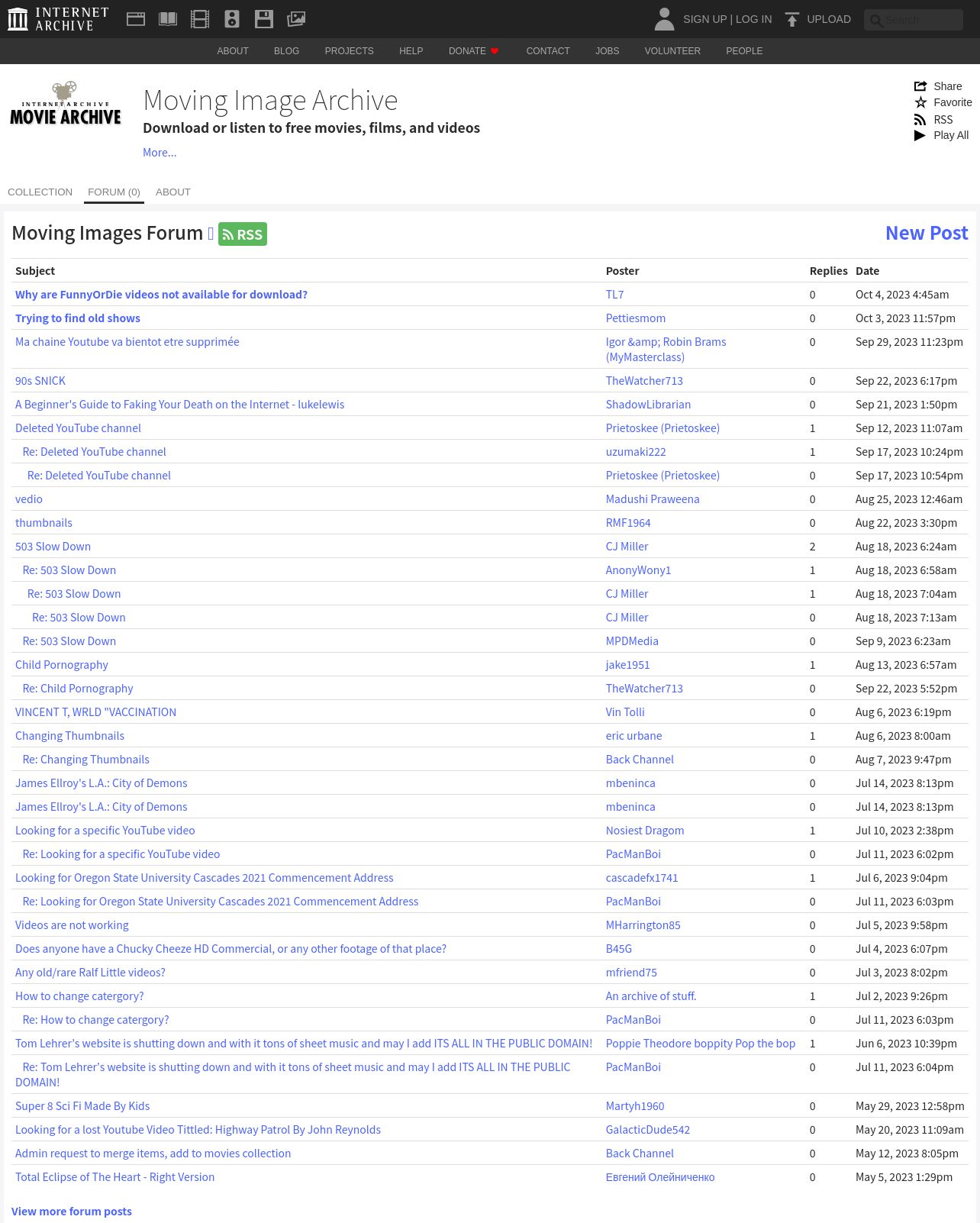This screenshot has width=980, height=1223.
Task: Open 'Admin request to merge items' thread
Action: pos(153,1154)
